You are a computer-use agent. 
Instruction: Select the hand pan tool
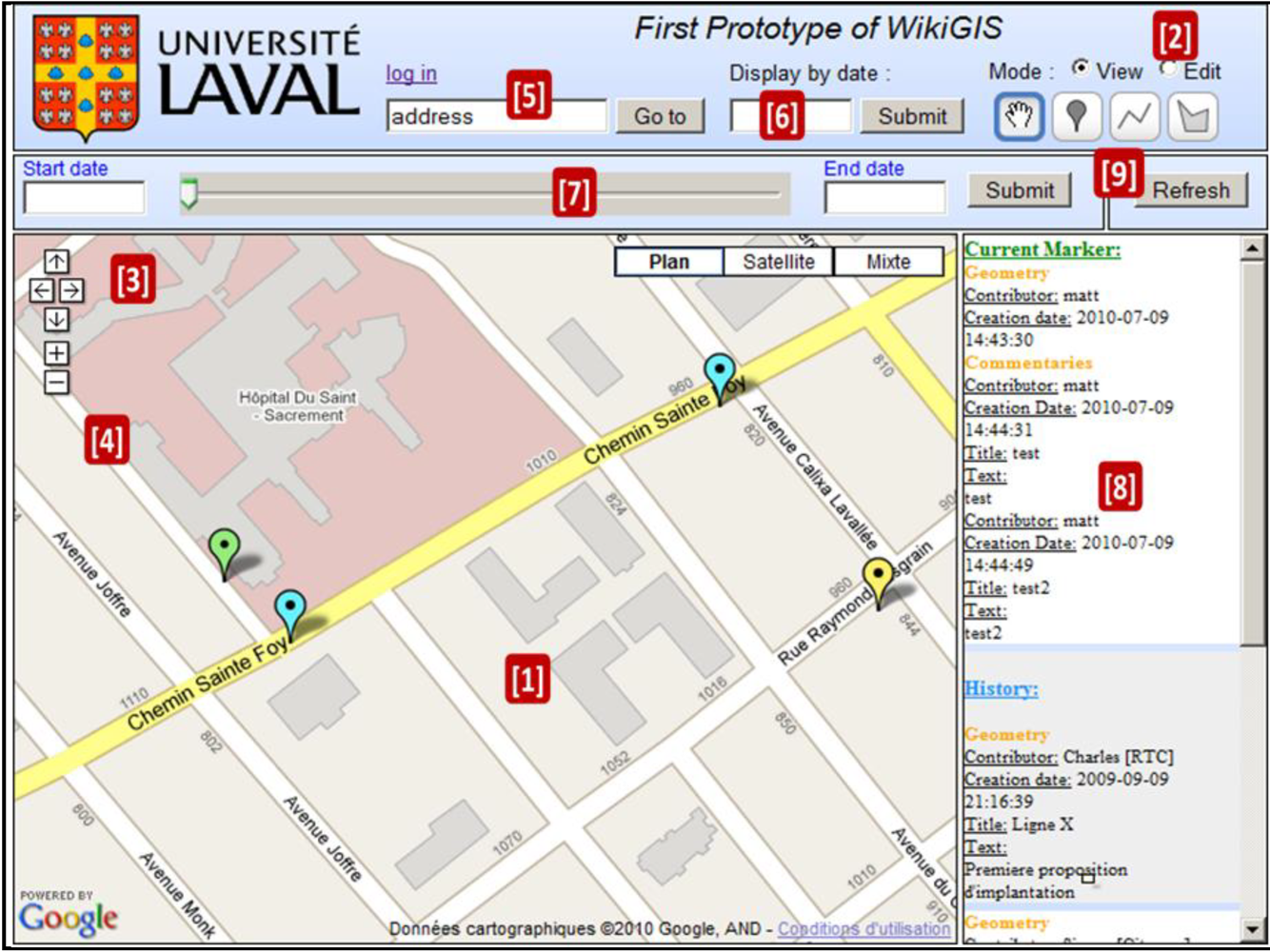(x=1020, y=117)
